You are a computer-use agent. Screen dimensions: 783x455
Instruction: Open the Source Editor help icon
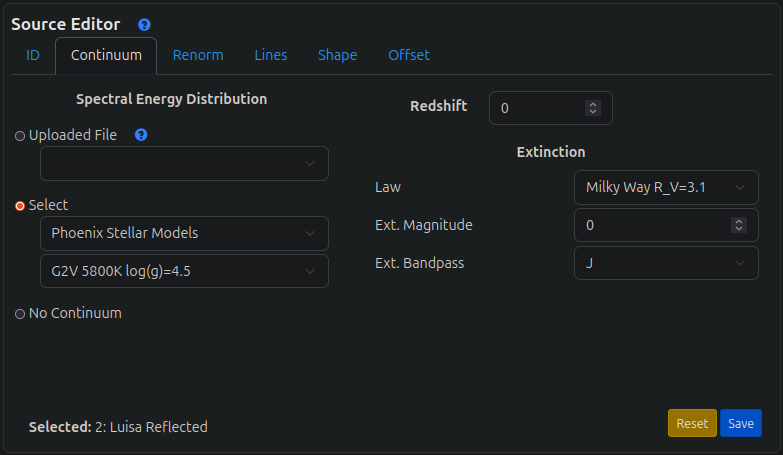pos(144,24)
